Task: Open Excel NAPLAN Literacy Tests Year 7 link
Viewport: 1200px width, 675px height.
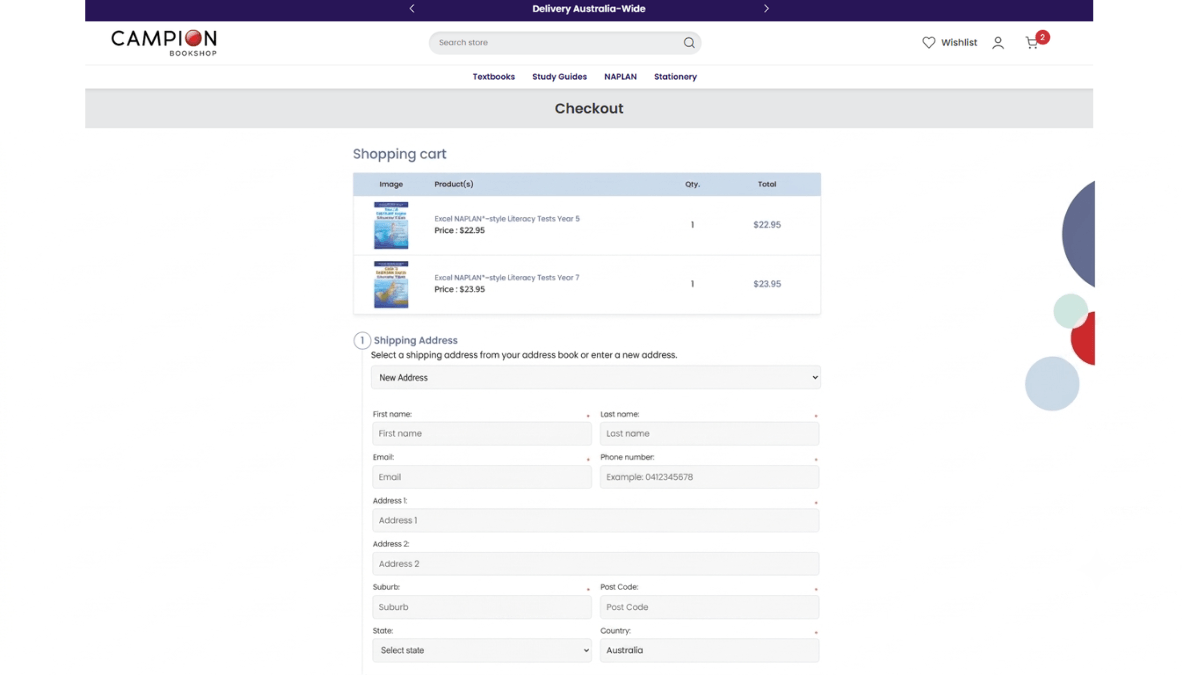Action: coord(507,278)
